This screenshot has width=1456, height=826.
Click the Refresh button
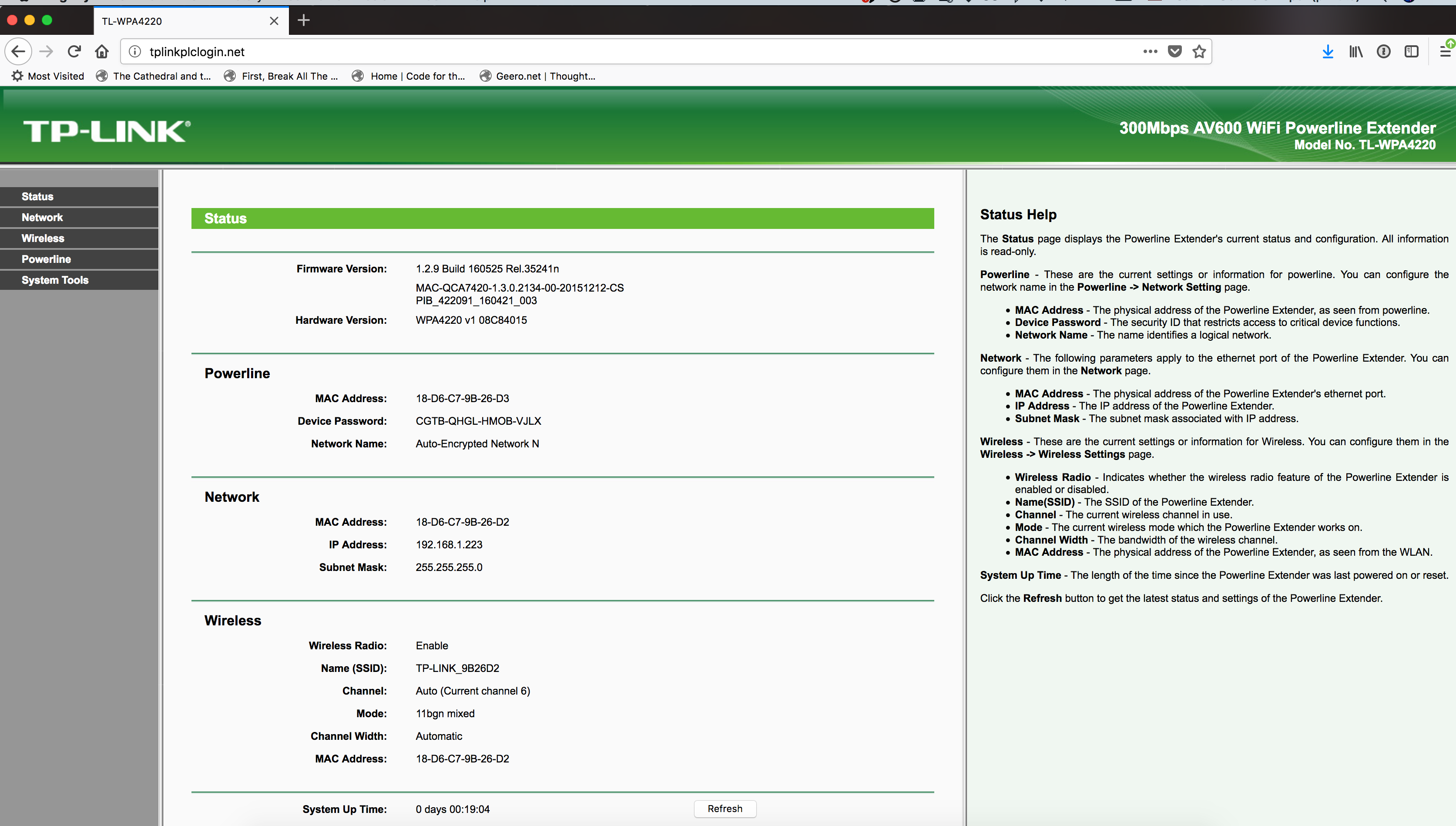[725, 809]
